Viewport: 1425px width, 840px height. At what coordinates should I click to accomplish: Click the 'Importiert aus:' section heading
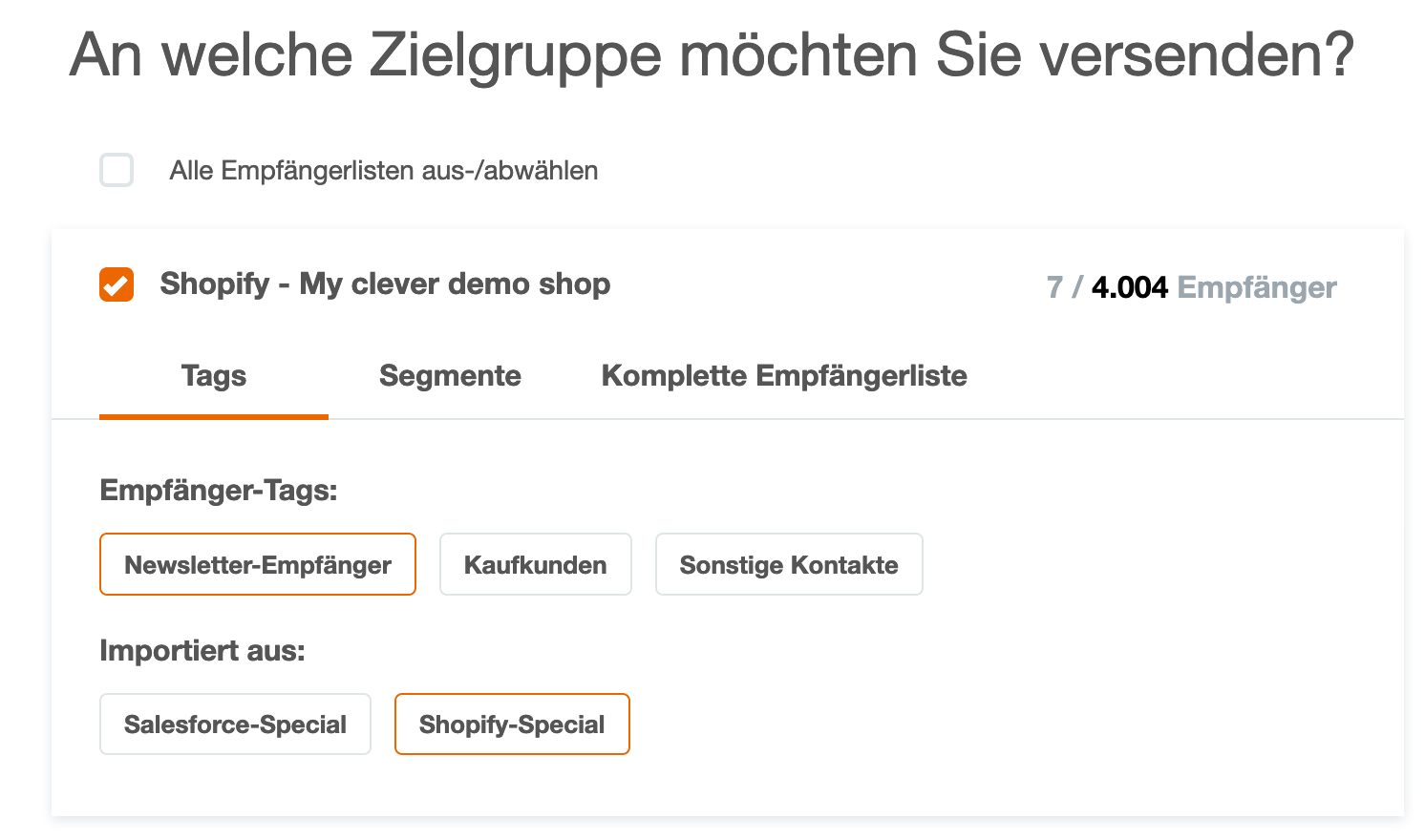(202, 651)
